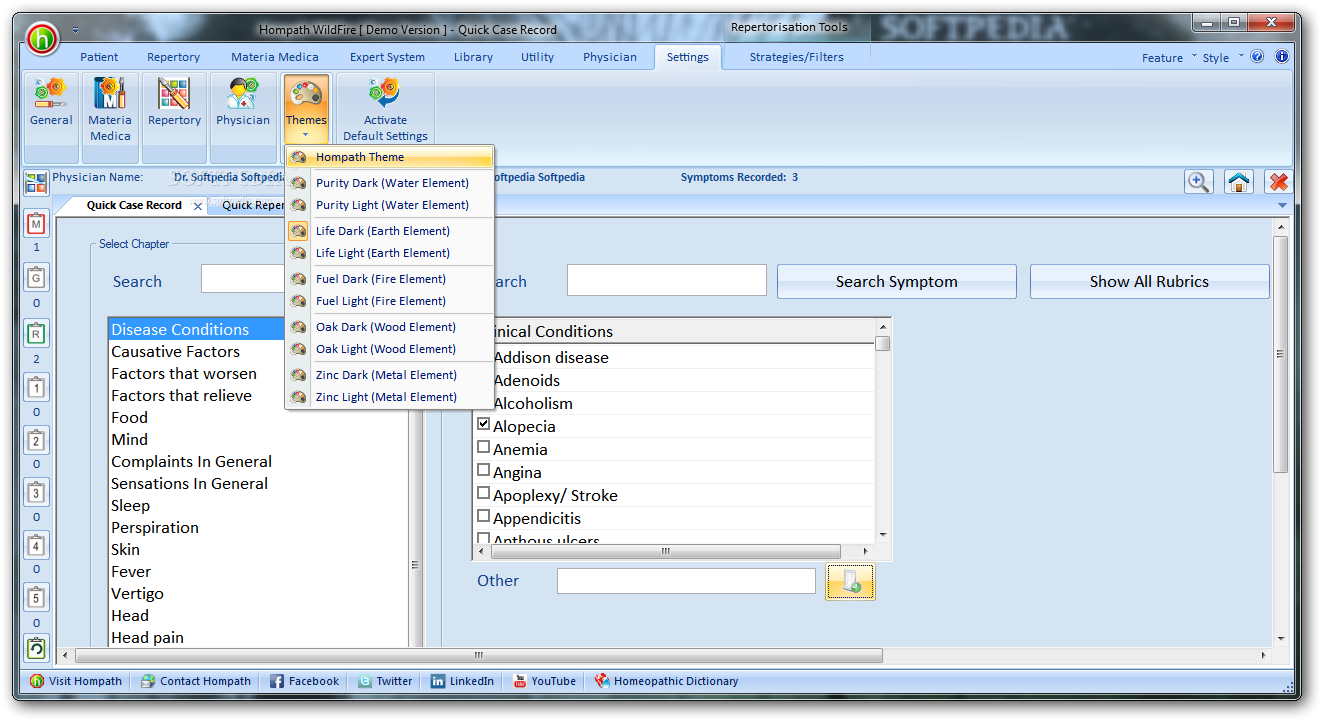The image size is (1322, 721).
Task: Check the Appendicitis checkbox
Action: (484, 516)
